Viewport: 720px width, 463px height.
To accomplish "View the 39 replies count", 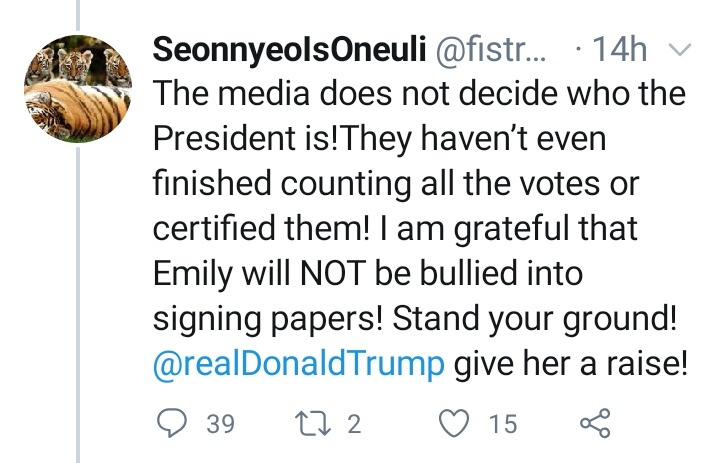I will [220, 423].
